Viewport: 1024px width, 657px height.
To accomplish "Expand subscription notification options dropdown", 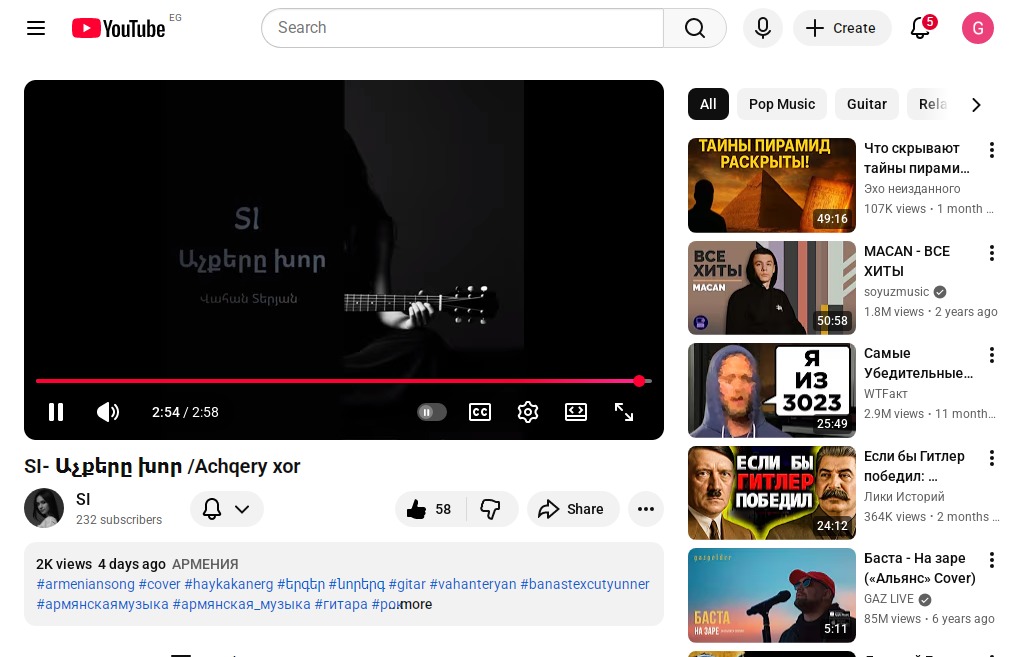I will coord(227,509).
